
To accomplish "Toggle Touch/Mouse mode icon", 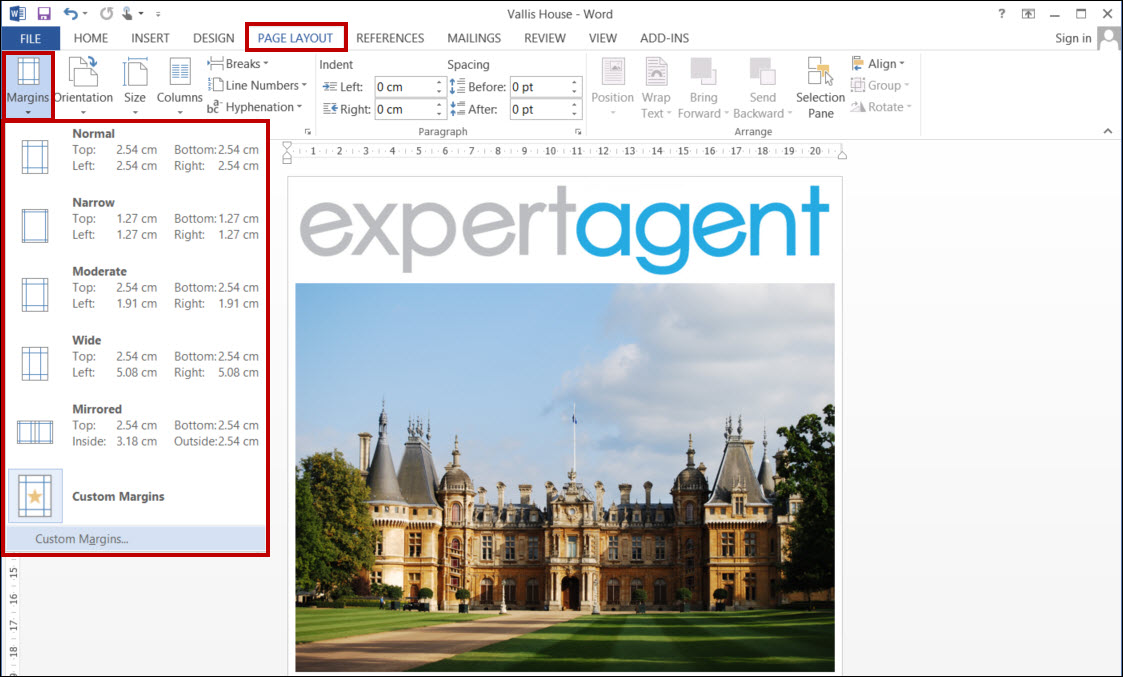I will [x=127, y=14].
